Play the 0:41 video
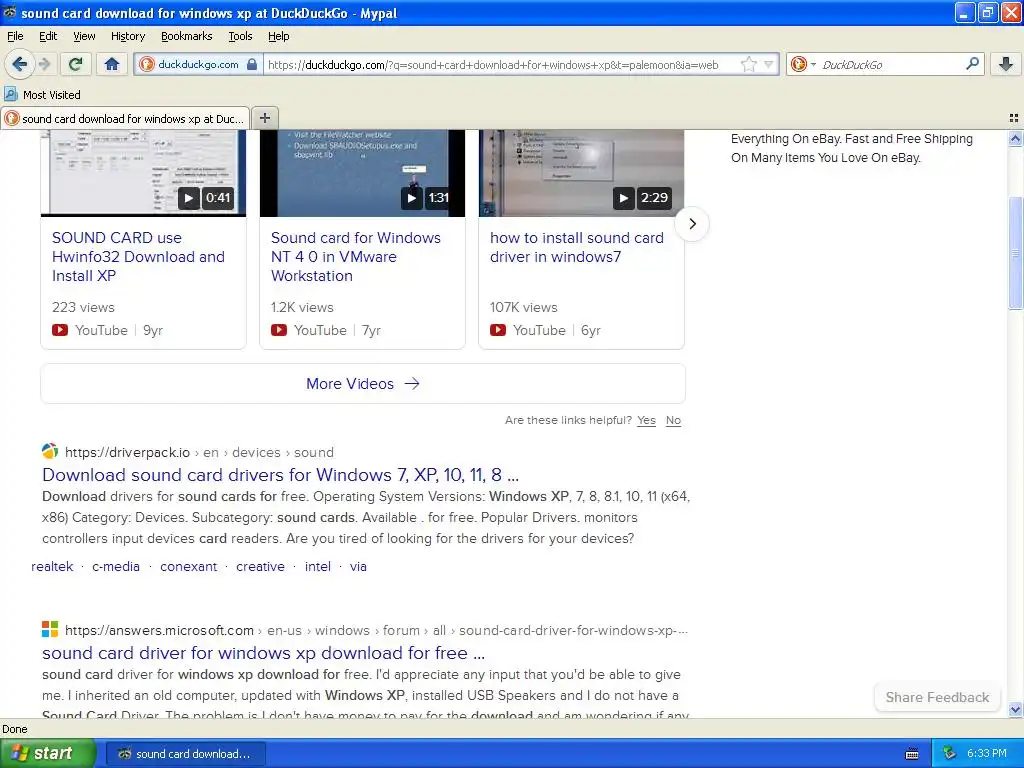The width and height of the screenshot is (1024, 768). (x=189, y=198)
